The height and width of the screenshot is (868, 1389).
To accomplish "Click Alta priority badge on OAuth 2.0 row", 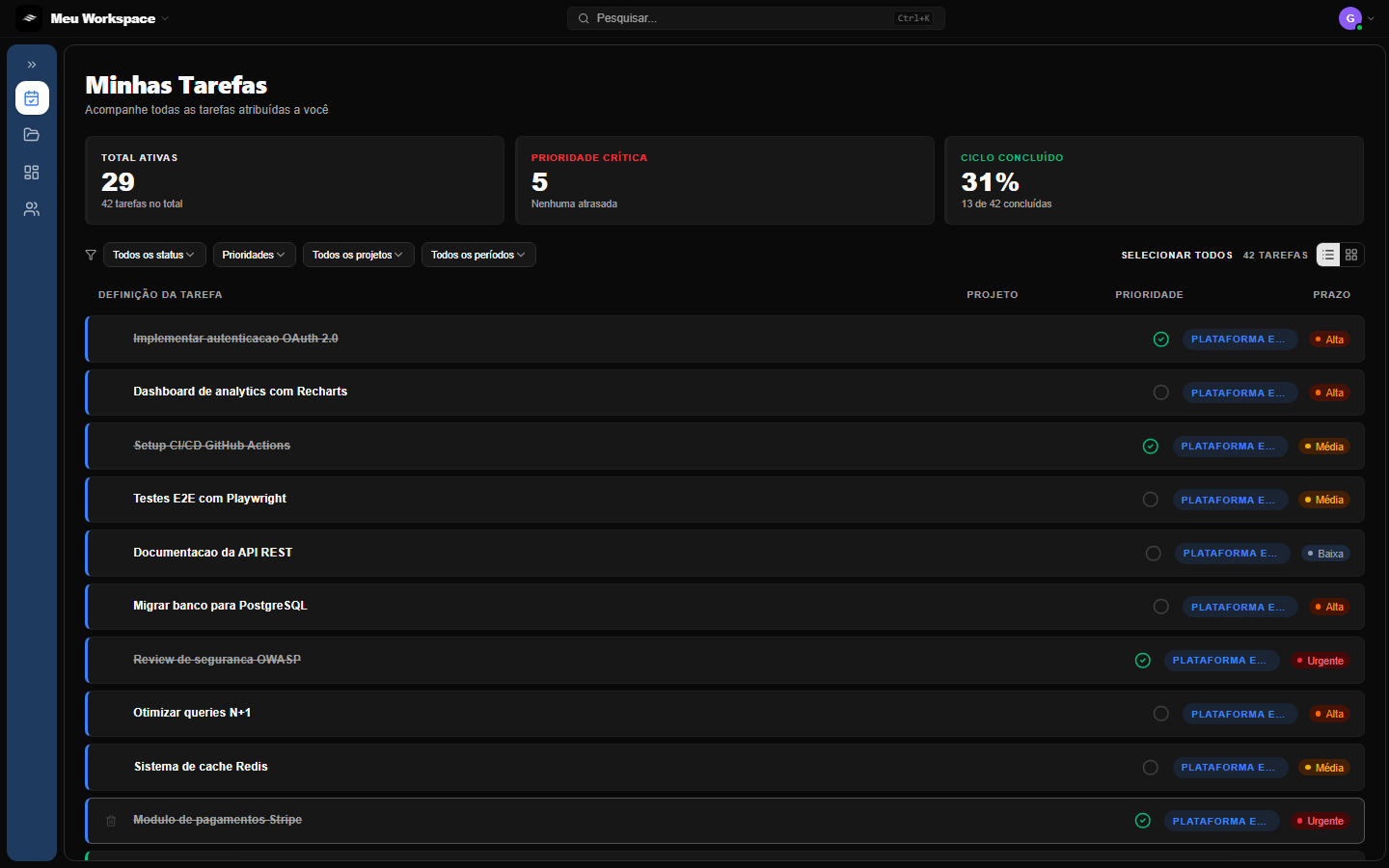I will [1329, 339].
